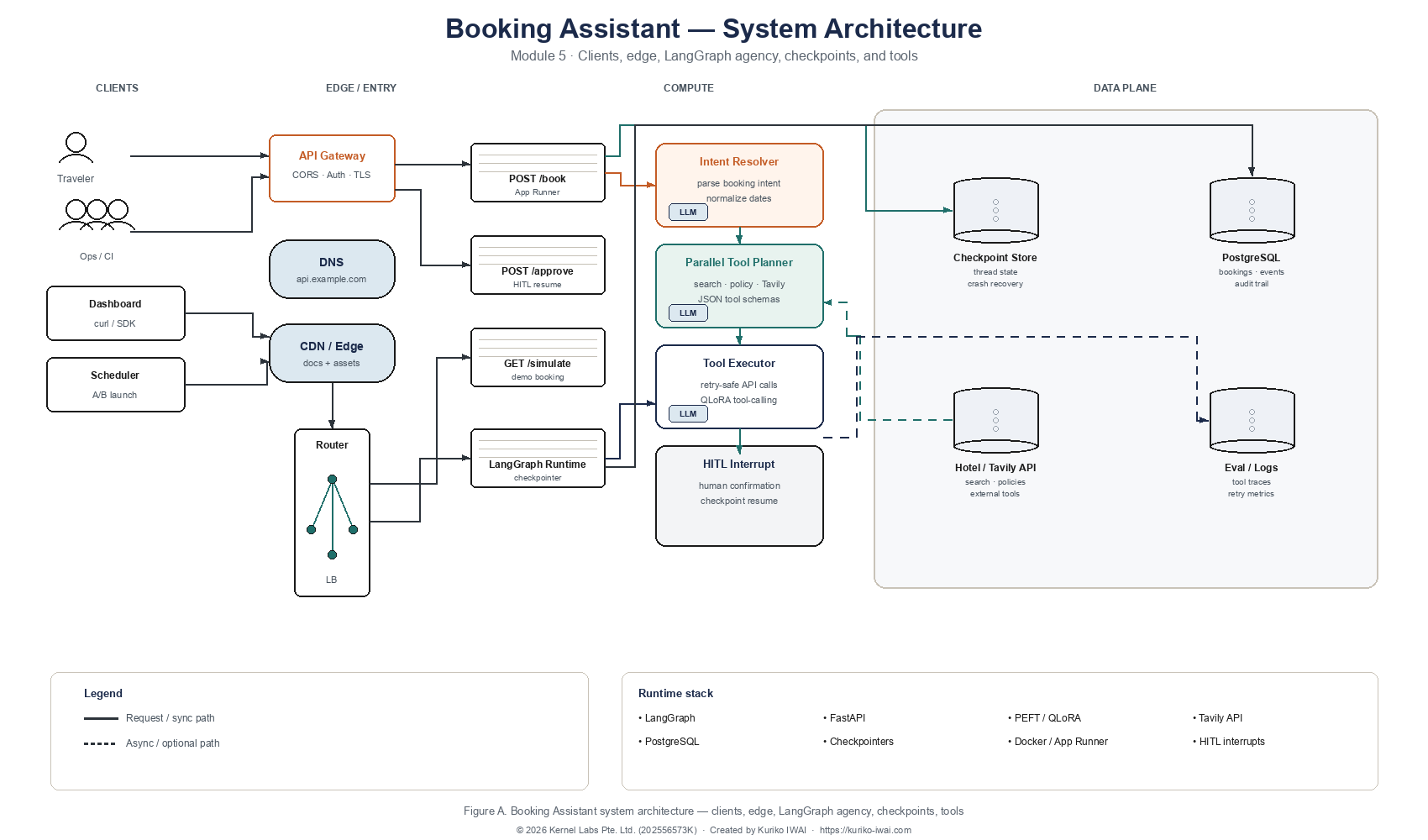Click the Request / sync path legend label
Viewport: 1428px width, 840px height.
pyautogui.click(x=171, y=718)
